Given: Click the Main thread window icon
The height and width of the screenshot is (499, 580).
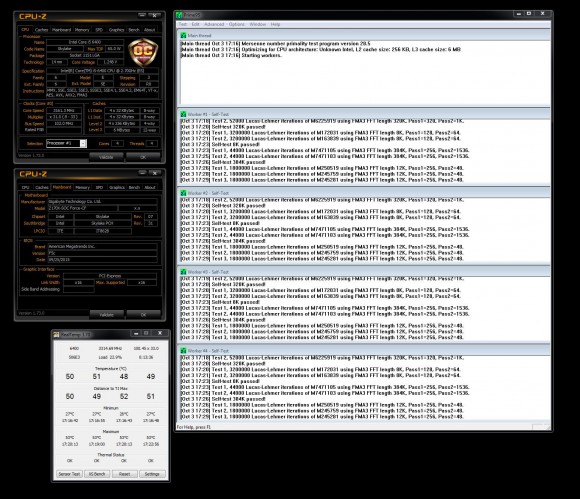Looking at the screenshot, I should point(183,36).
